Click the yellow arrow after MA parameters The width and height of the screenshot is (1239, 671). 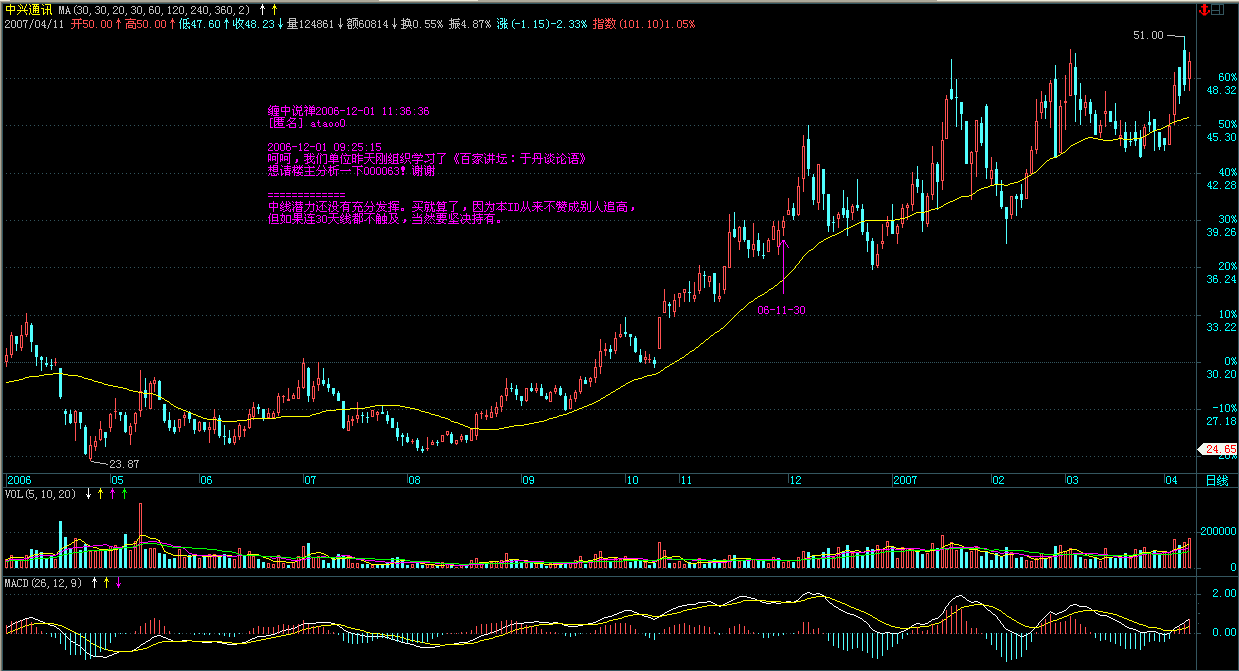click(274, 10)
